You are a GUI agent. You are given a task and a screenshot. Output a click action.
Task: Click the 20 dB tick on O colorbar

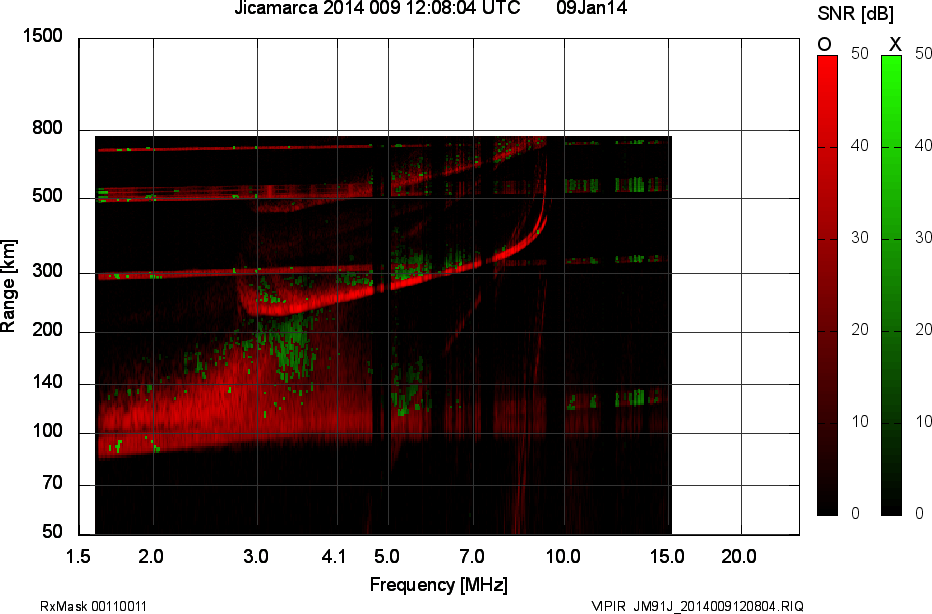(x=860, y=329)
